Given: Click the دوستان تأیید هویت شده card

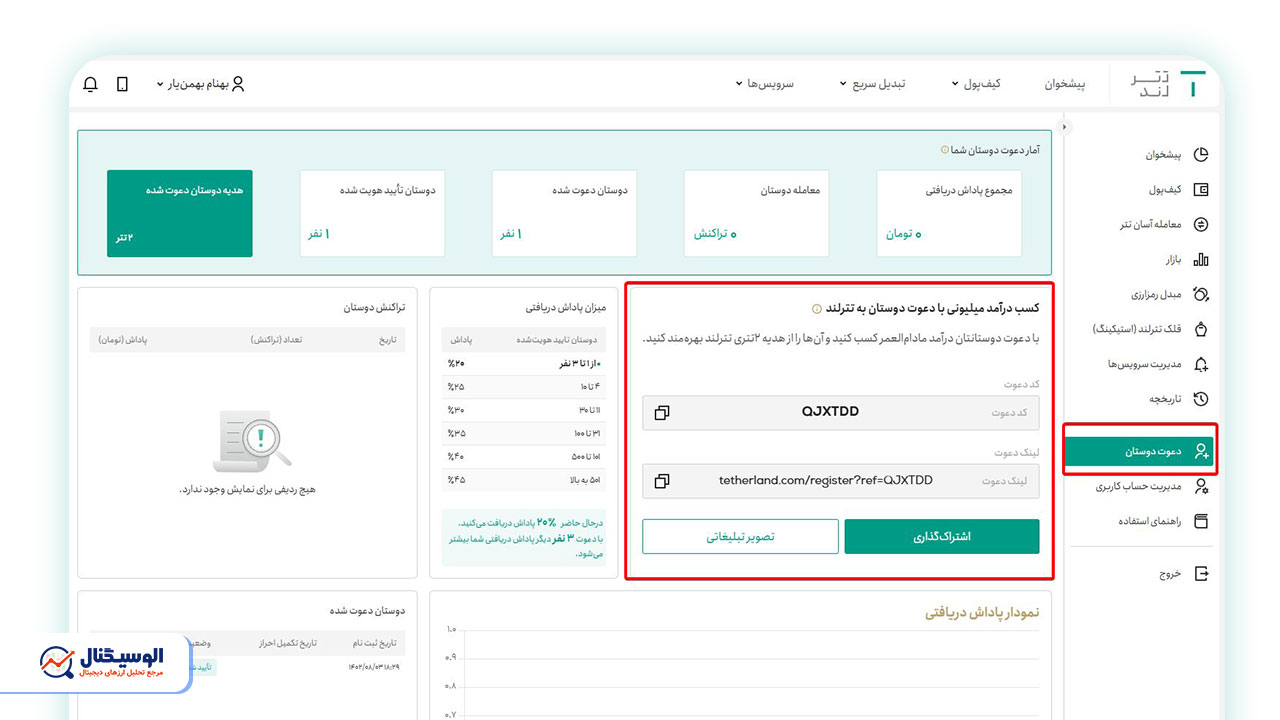Looking at the screenshot, I should (372, 213).
